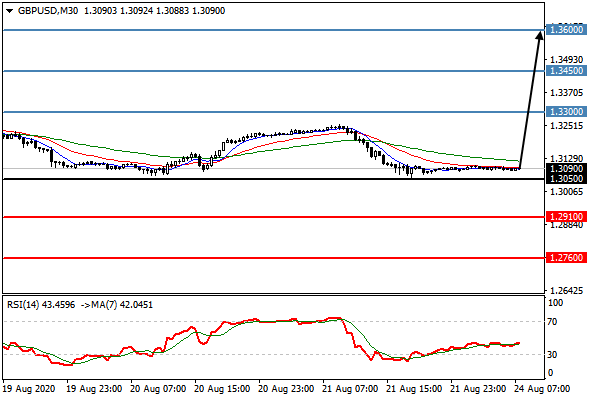Select the 20 Aug 23:00 time label
This screenshot has height=400, width=590.
point(286,389)
